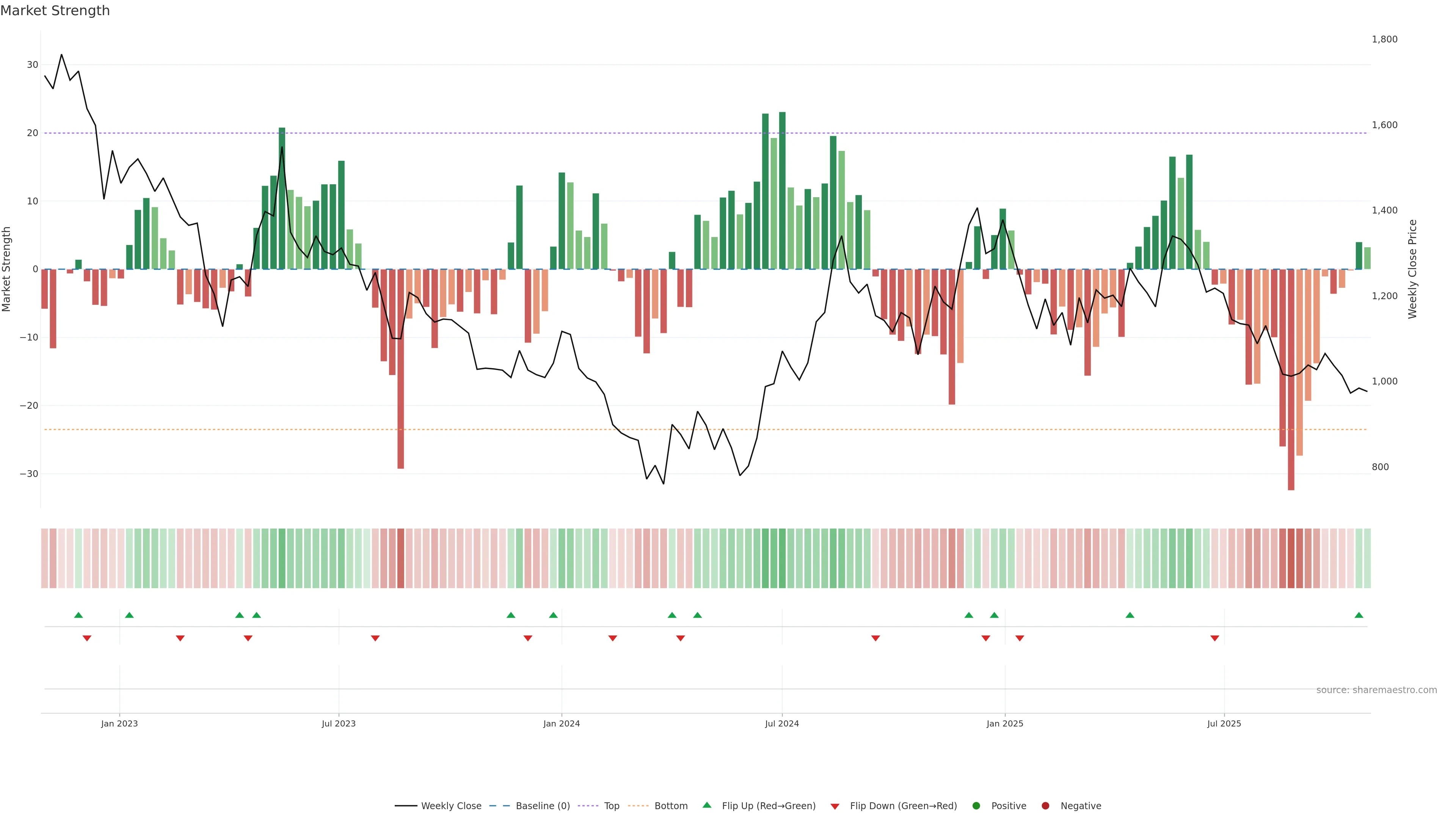Click the Jul 2024 x-axis label
This screenshot has width=1456, height=819.
tap(782, 723)
